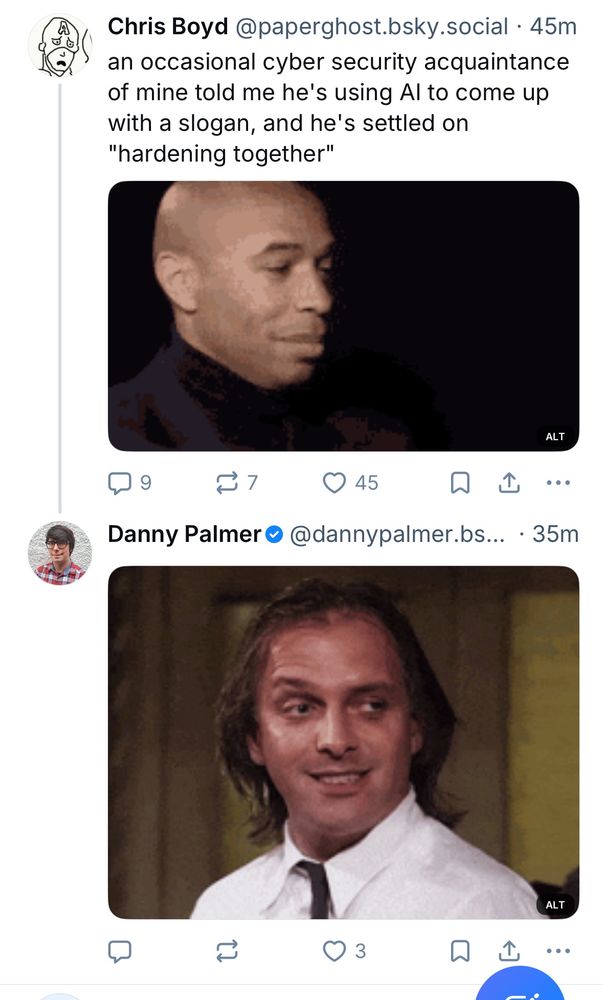Open the more options menu on Danny Palmer's post
Image resolution: width=603 pixels, height=1000 pixels.
coord(559,951)
